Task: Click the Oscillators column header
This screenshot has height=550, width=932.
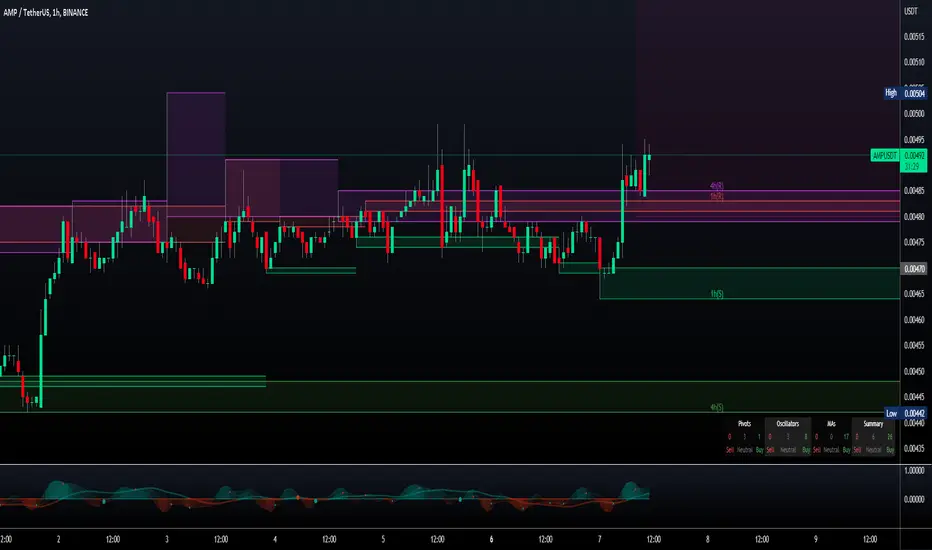Action: click(x=788, y=424)
